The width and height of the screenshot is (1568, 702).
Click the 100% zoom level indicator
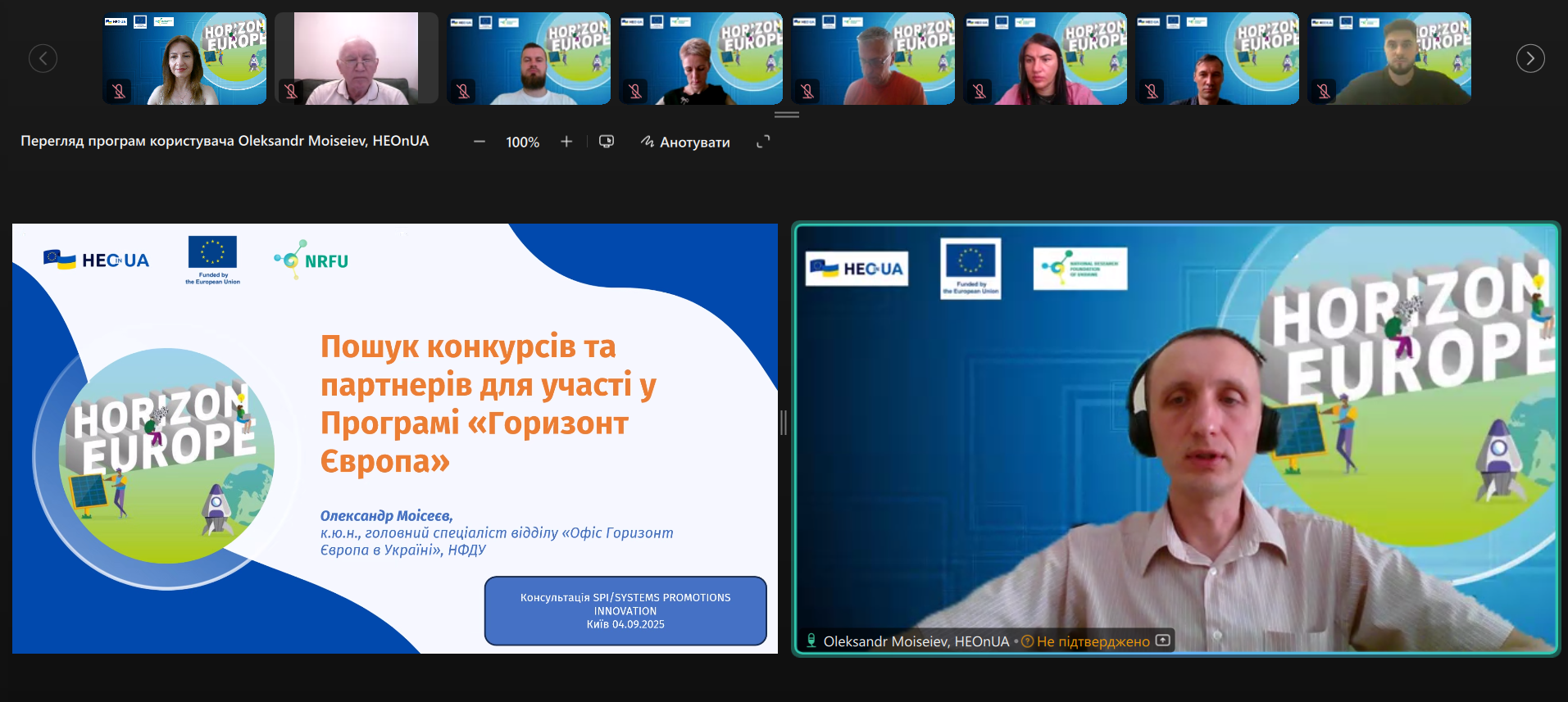tap(523, 143)
